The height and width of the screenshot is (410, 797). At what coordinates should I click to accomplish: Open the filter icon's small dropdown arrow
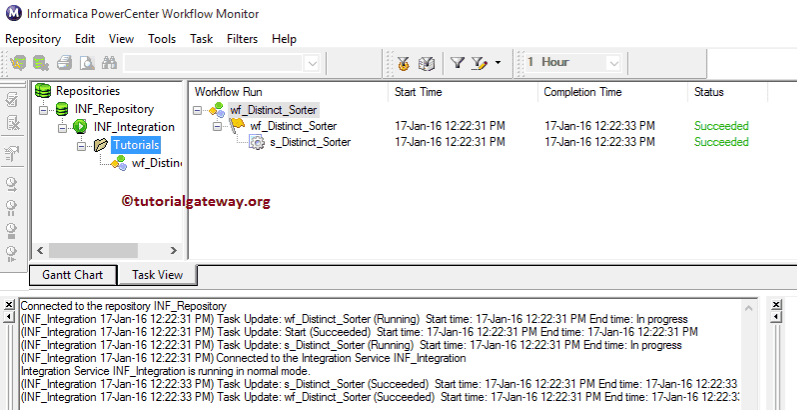pyautogui.click(x=498, y=62)
